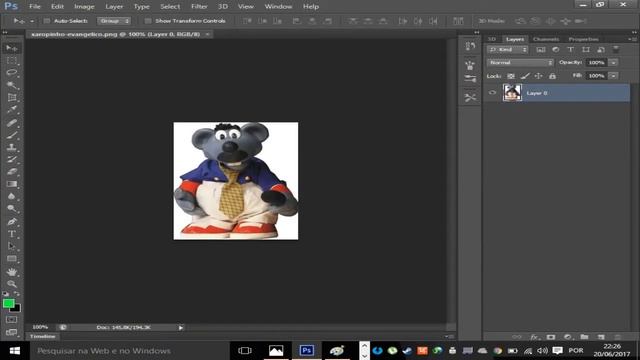
Task: Change the screen mode
Action: coord(12,332)
